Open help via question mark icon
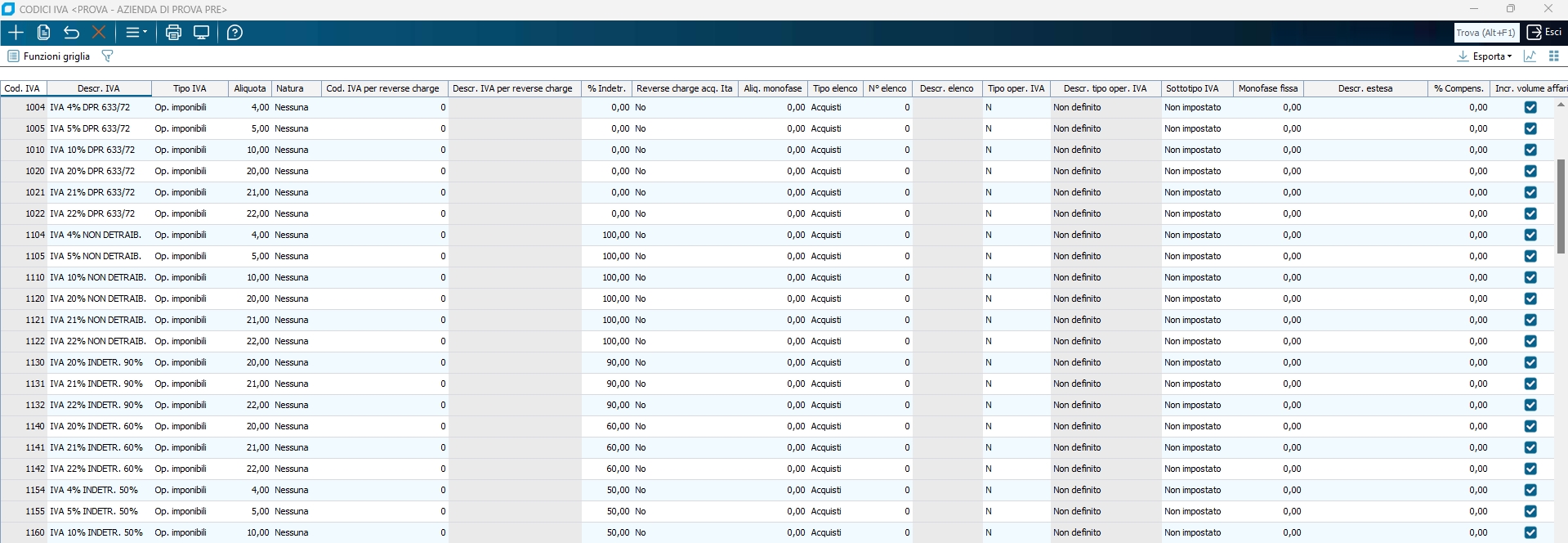1568x543 pixels. point(235,33)
